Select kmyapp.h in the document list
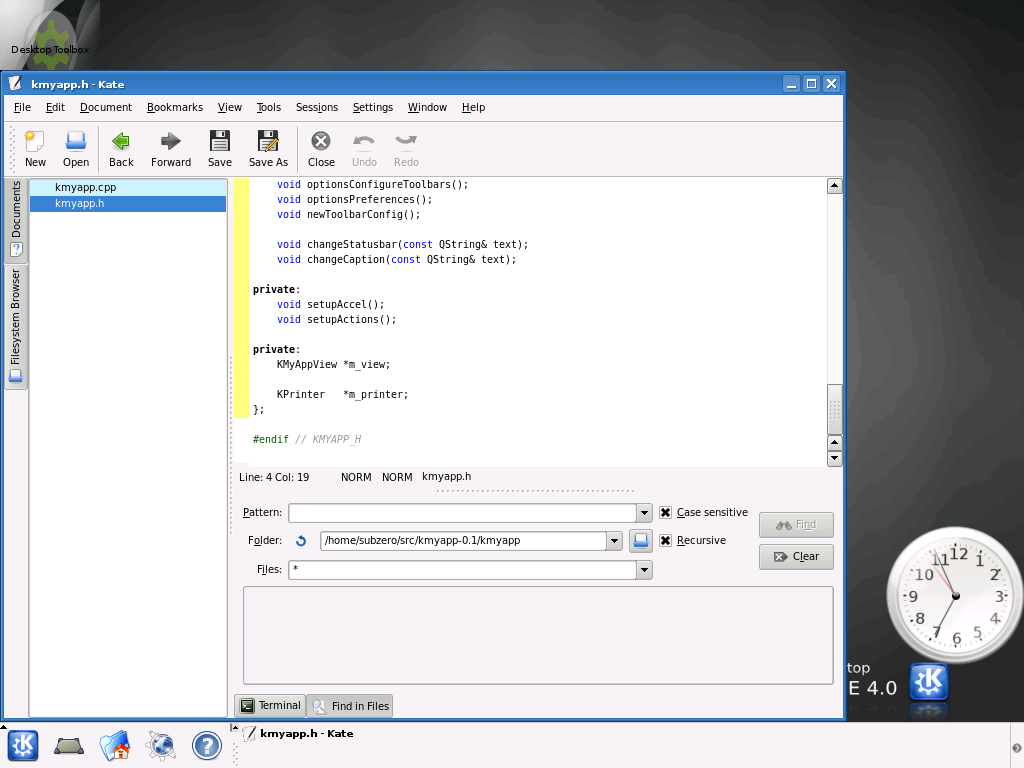The height and width of the screenshot is (768, 1024). click(x=128, y=204)
